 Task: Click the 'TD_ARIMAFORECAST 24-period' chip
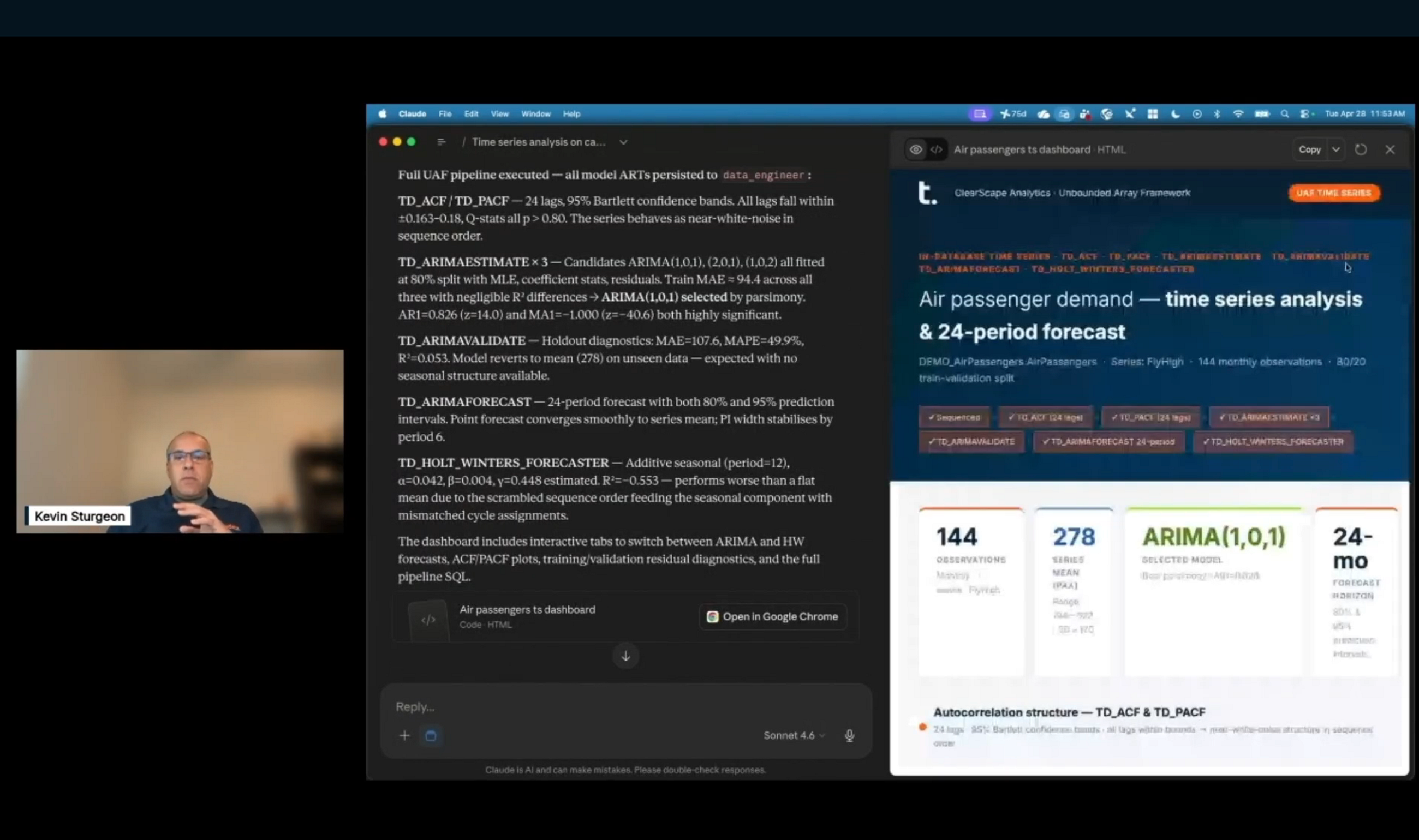coord(1108,441)
